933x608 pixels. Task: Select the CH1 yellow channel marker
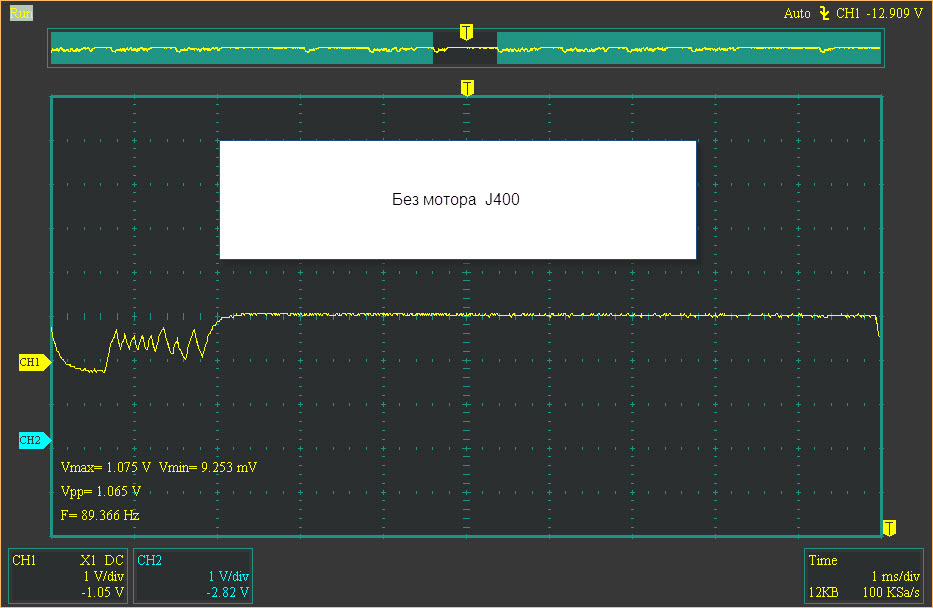click(35, 362)
